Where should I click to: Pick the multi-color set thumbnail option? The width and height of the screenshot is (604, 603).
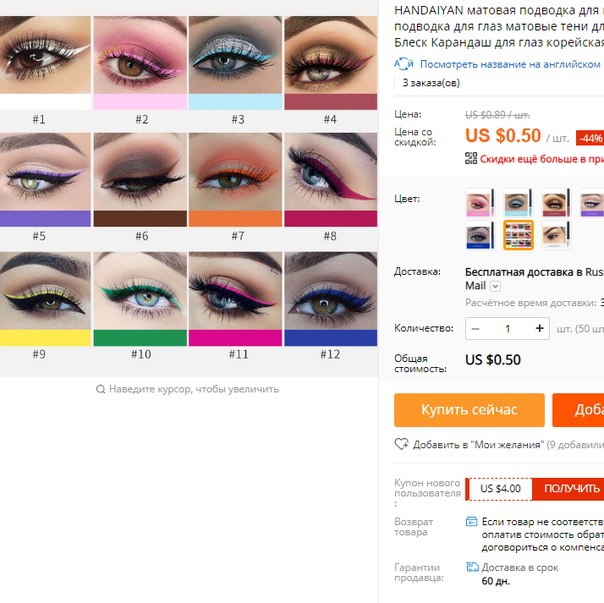click(x=518, y=235)
